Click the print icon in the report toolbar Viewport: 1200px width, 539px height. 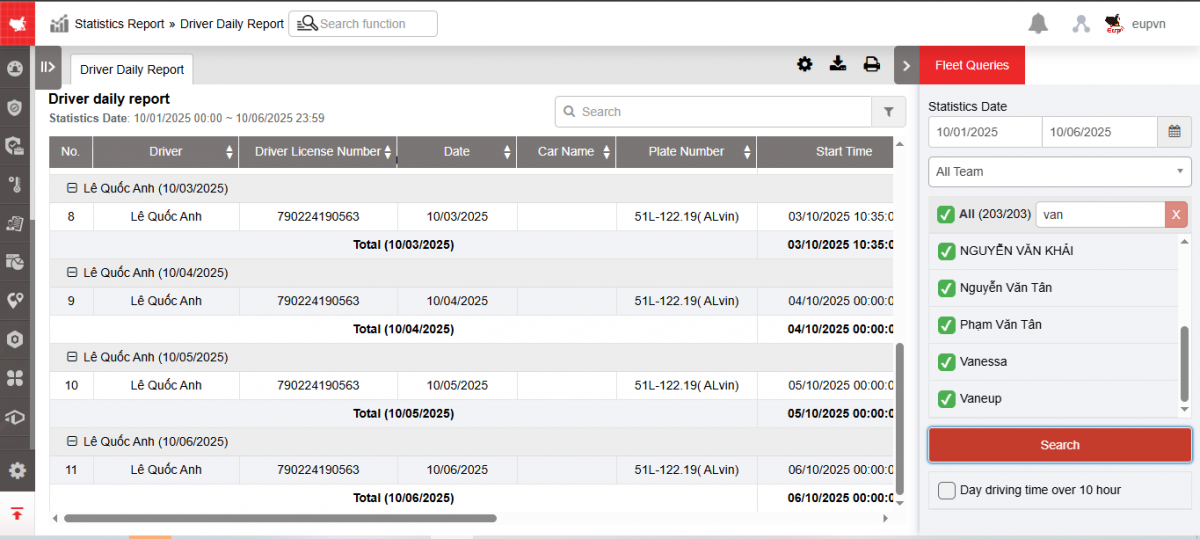[872, 65]
